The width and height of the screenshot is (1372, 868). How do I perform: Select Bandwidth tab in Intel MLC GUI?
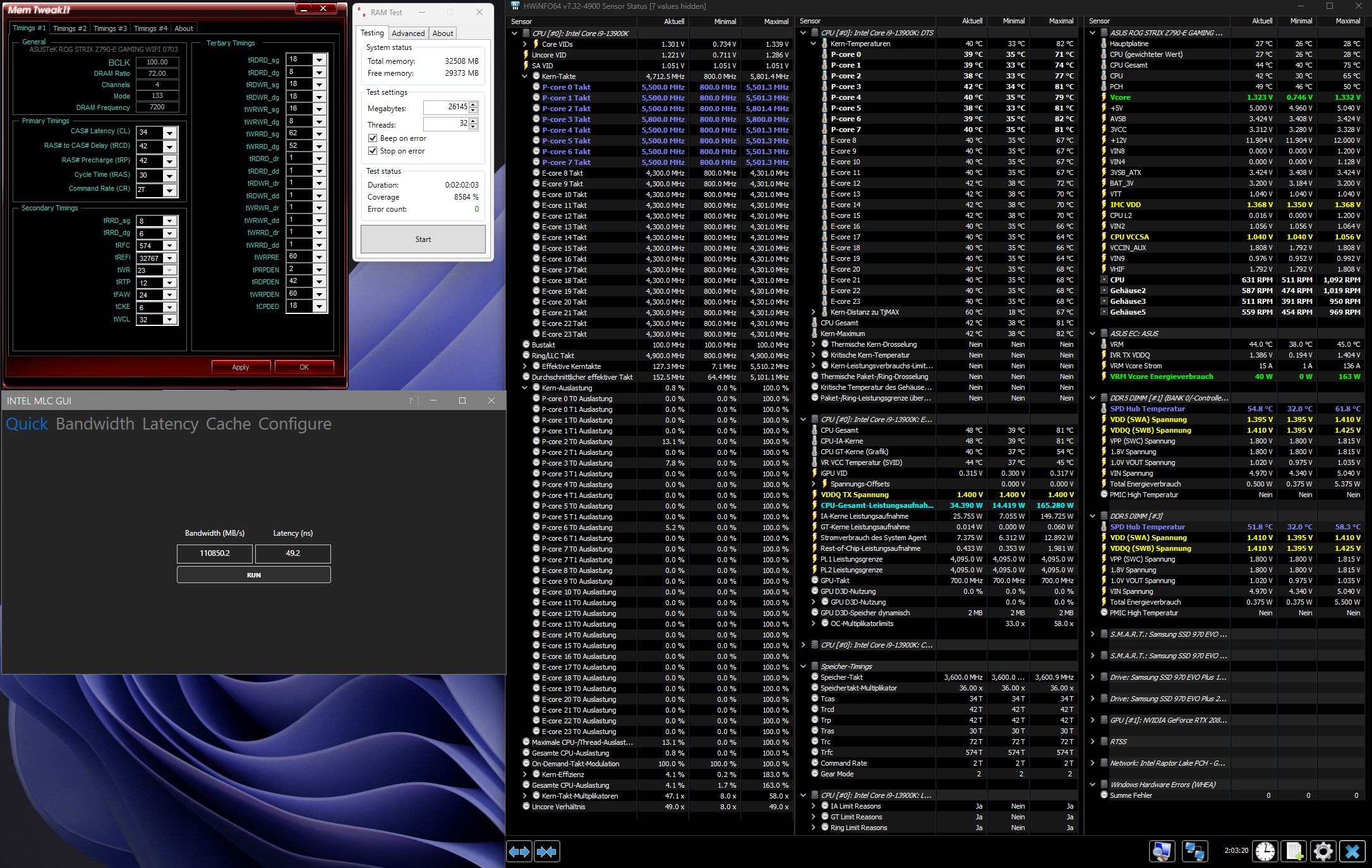[95, 424]
